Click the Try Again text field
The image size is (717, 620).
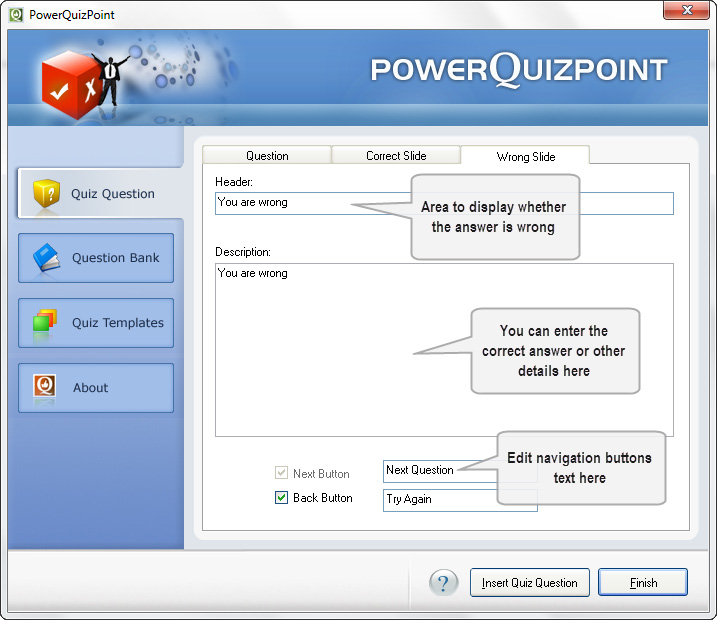(x=460, y=499)
